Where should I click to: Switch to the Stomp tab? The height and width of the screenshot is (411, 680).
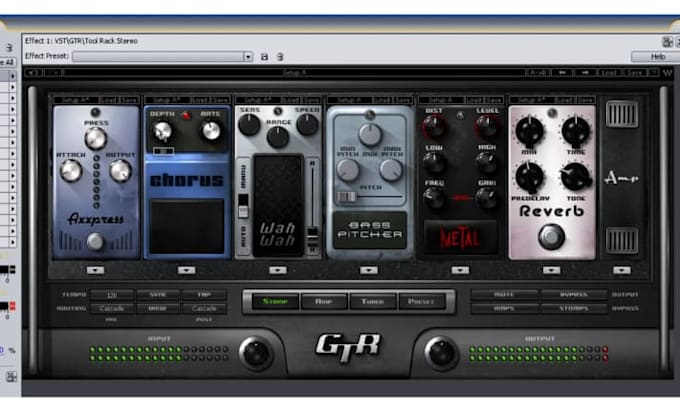point(275,301)
